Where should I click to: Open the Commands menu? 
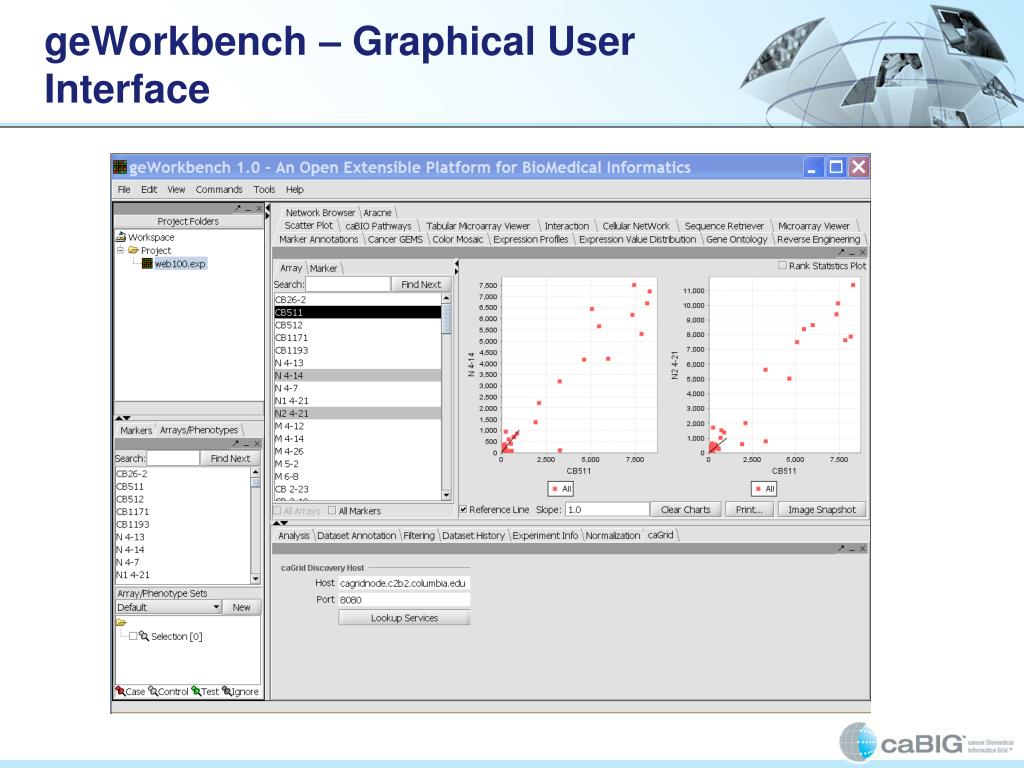tap(218, 189)
